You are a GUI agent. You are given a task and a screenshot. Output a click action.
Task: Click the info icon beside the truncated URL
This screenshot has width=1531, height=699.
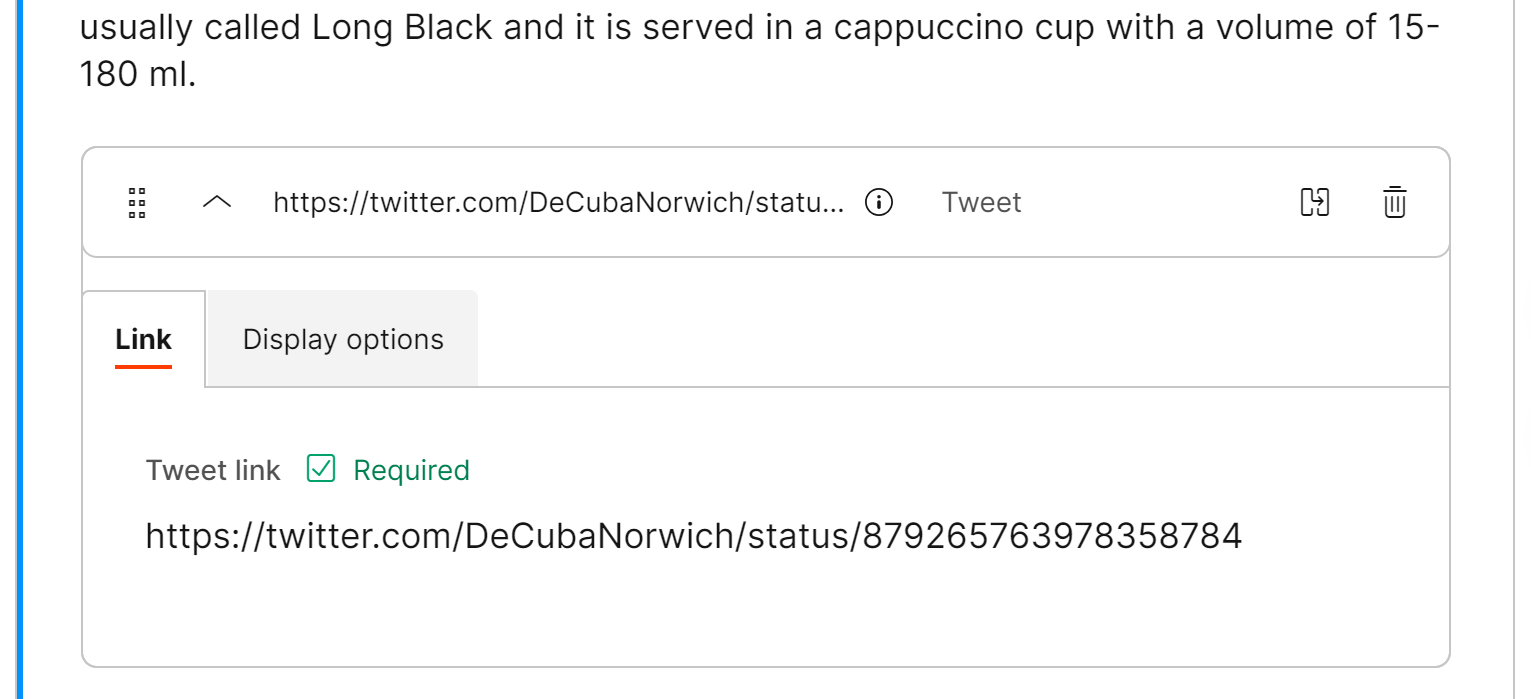tap(878, 202)
